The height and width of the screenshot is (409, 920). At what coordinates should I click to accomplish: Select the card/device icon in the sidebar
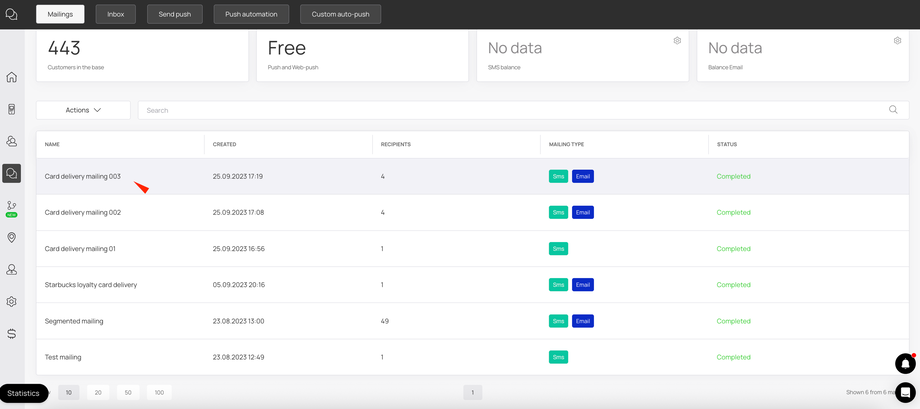[x=11, y=109]
